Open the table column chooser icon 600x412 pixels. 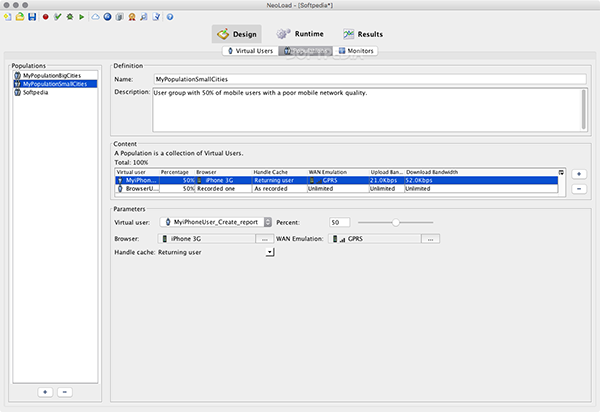coord(561,173)
